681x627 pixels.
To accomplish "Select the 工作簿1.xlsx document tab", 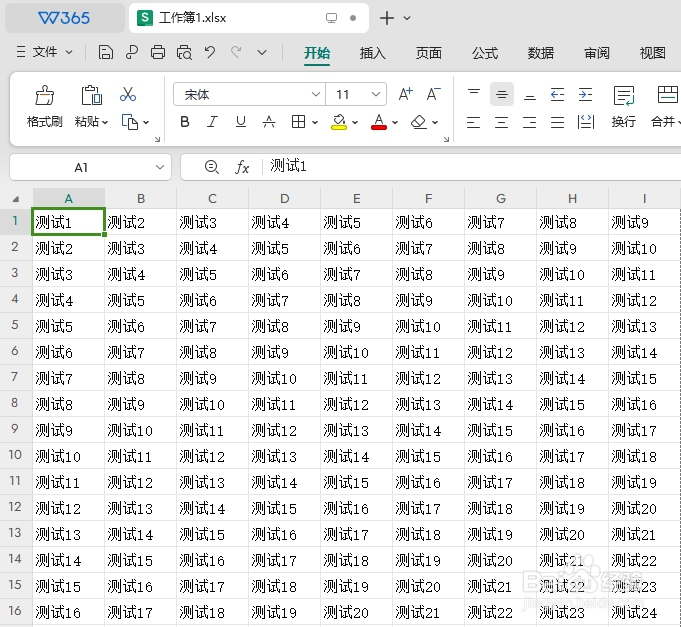I will (x=249, y=18).
